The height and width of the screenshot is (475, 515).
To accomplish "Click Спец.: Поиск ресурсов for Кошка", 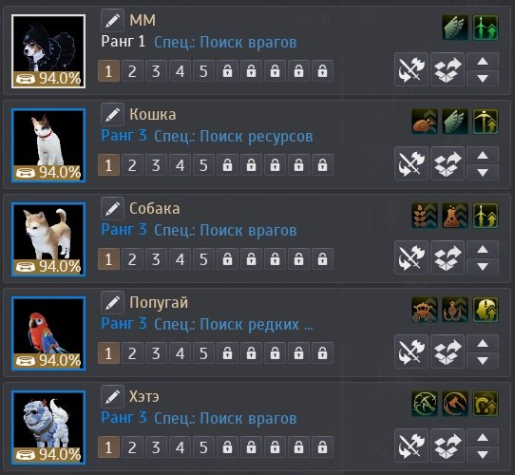I will coord(233,137).
